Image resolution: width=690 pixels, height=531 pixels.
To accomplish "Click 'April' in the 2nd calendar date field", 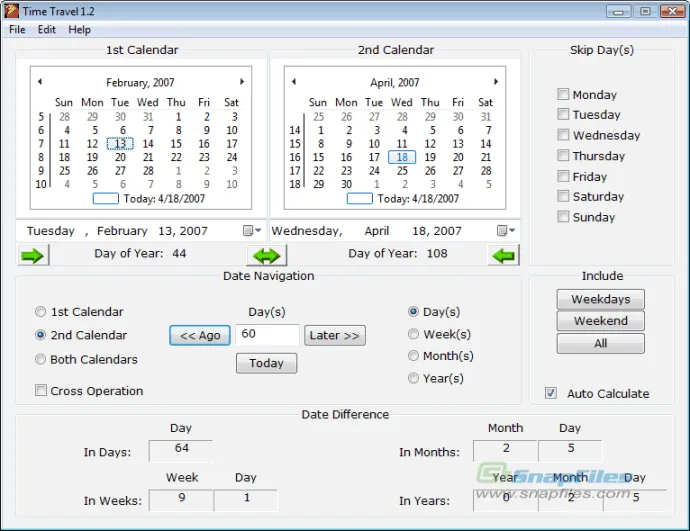I will point(377,231).
